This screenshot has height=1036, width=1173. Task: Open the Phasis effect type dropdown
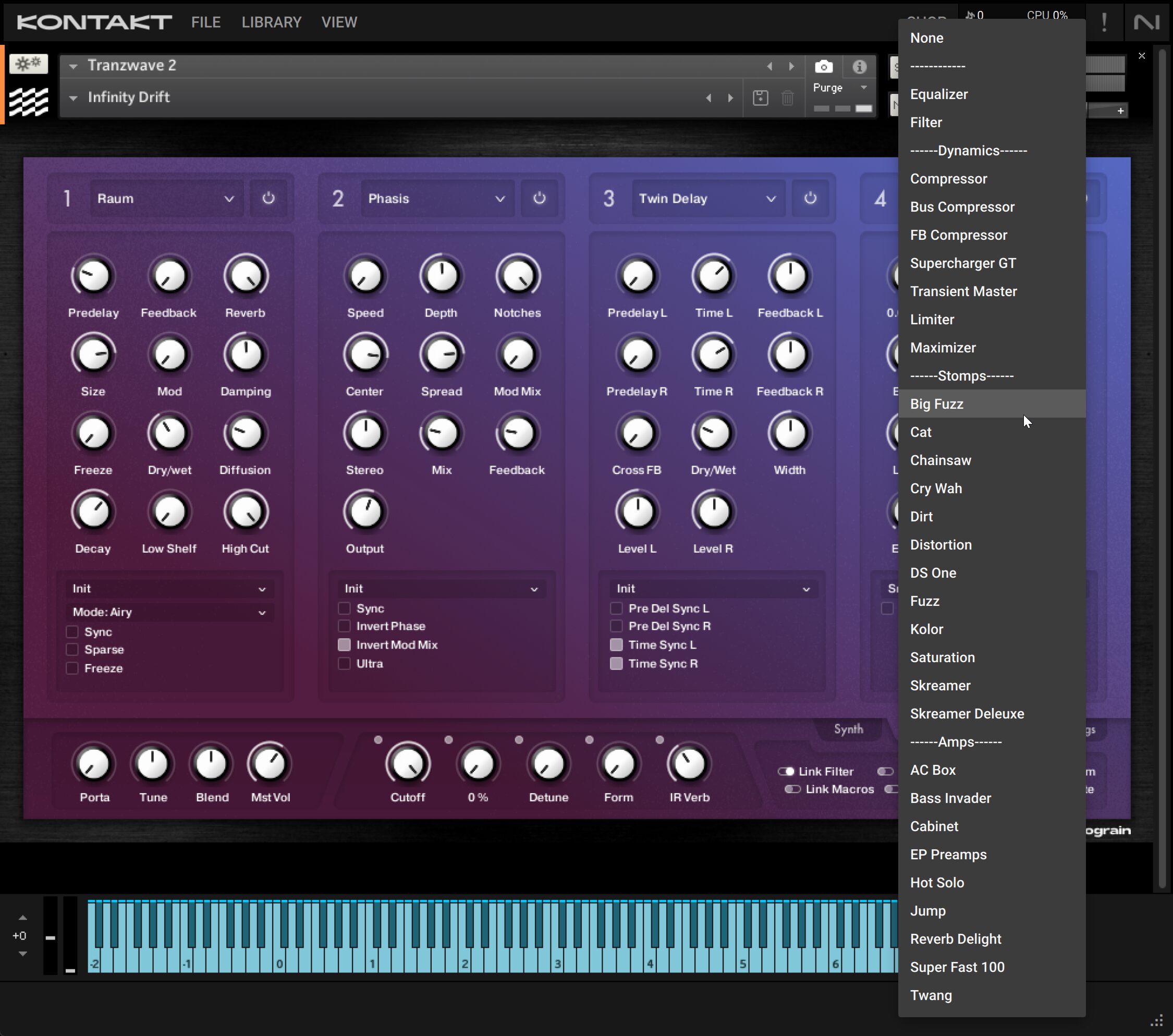click(x=437, y=198)
